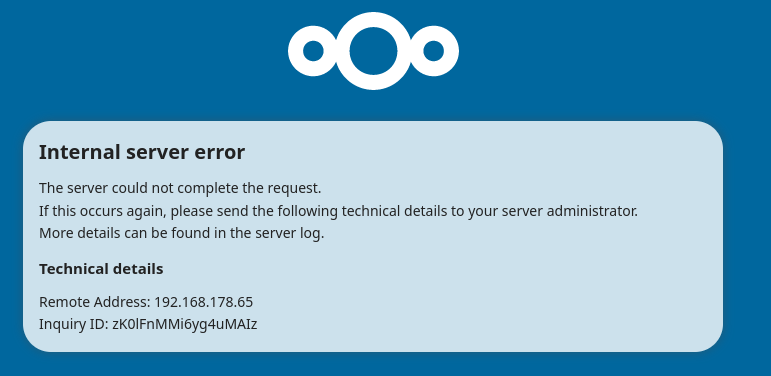
Task: Click the Technical details subheading
Action: [101, 269]
